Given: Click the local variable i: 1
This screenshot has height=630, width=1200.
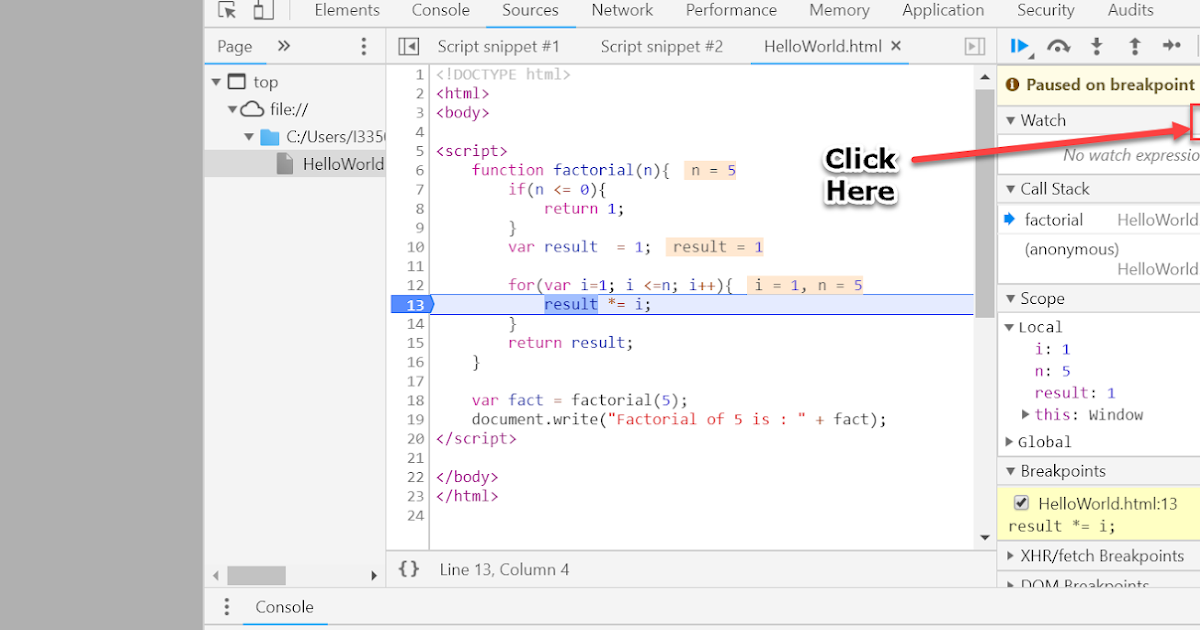Looking at the screenshot, I should click(x=1052, y=349).
